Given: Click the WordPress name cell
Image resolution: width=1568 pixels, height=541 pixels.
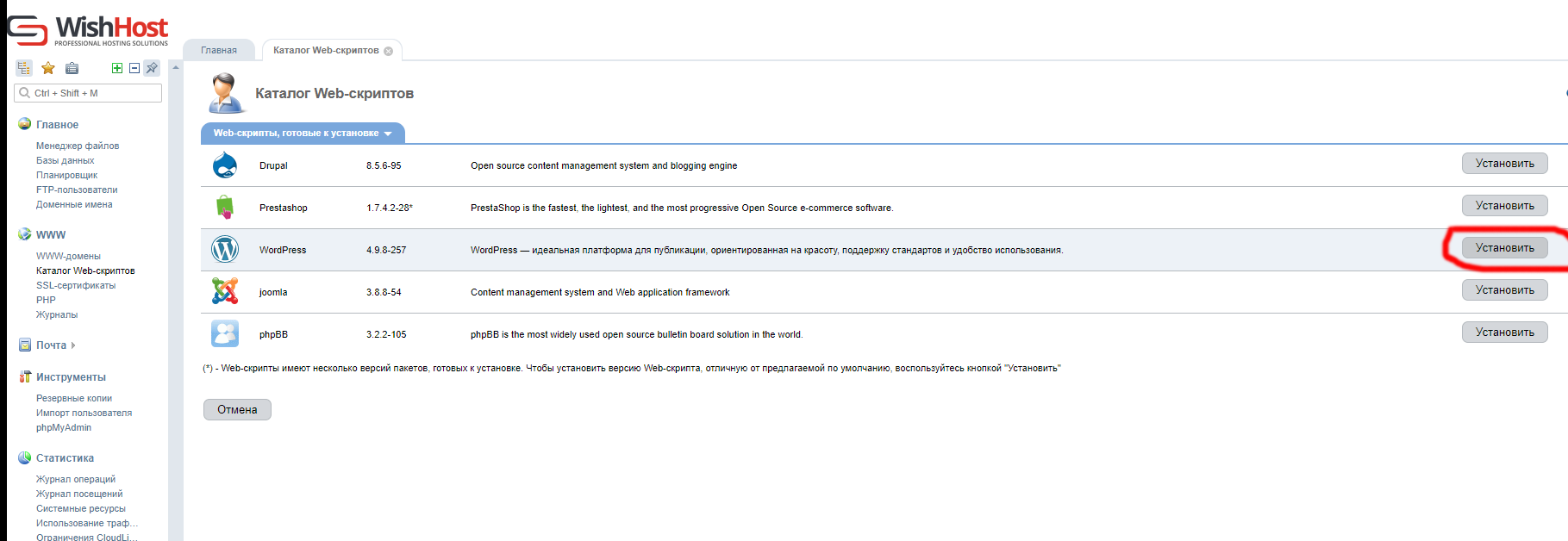Looking at the screenshot, I should coord(283,250).
